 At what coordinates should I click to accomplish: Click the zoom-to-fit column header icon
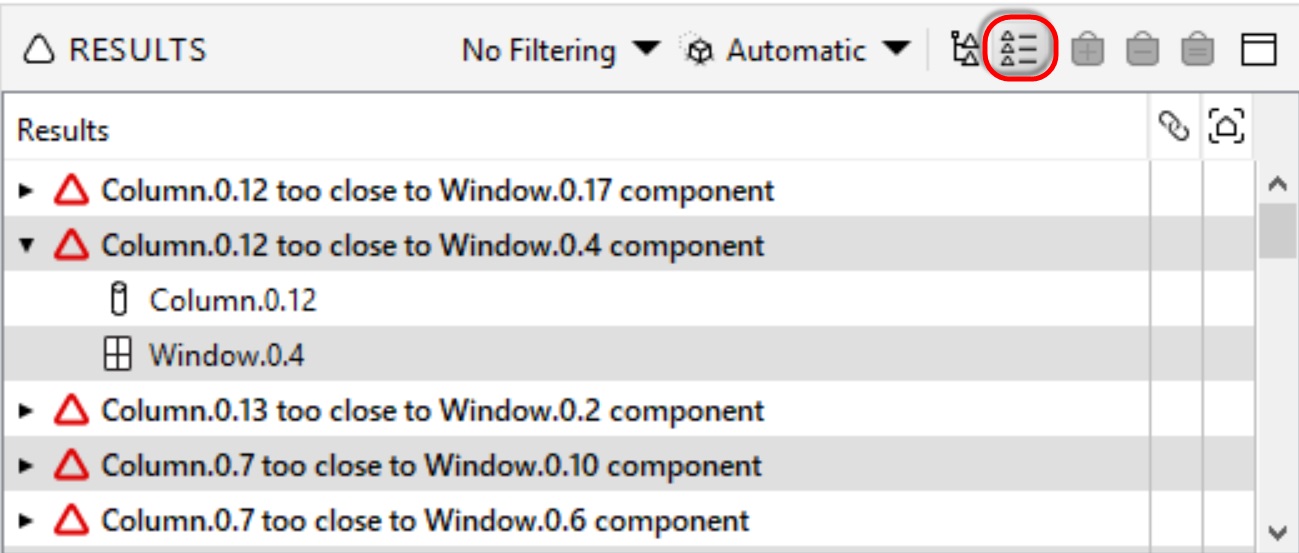pos(1226,126)
